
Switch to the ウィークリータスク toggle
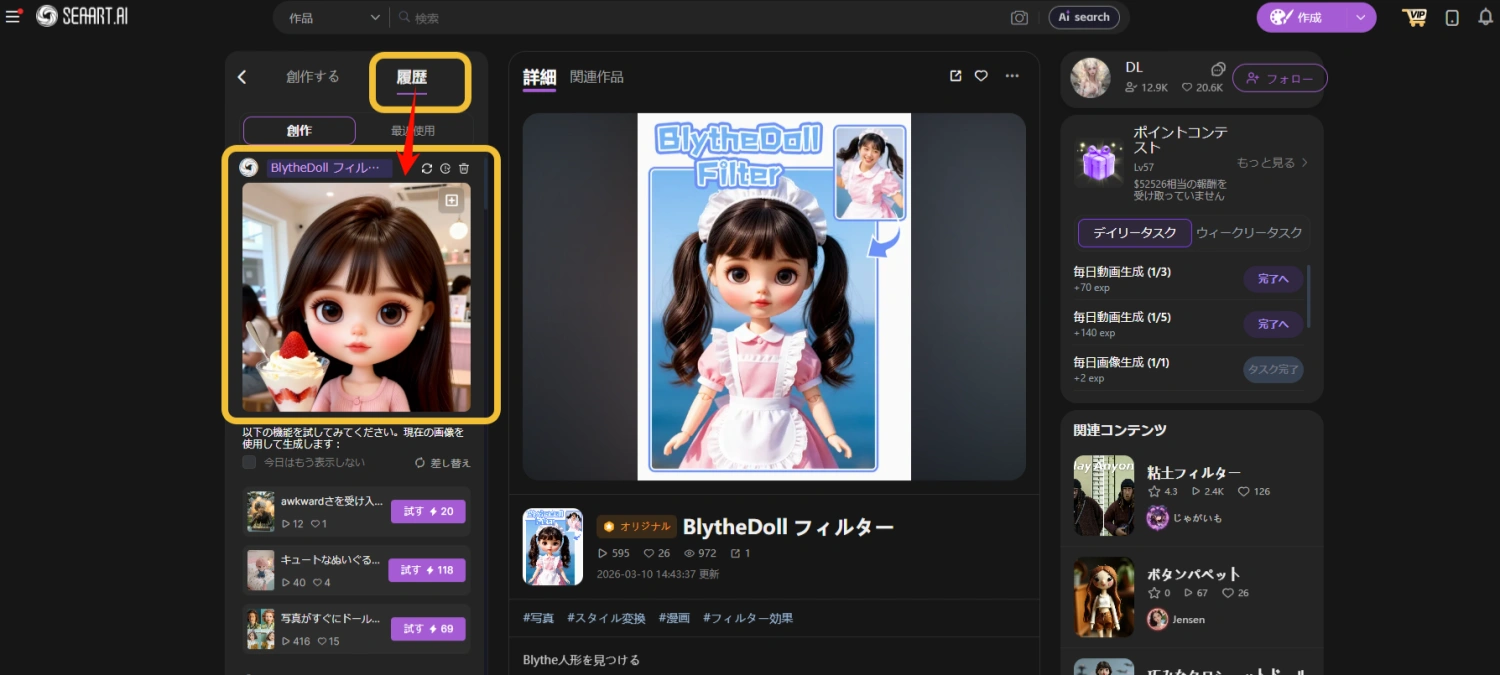pos(1250,232)
